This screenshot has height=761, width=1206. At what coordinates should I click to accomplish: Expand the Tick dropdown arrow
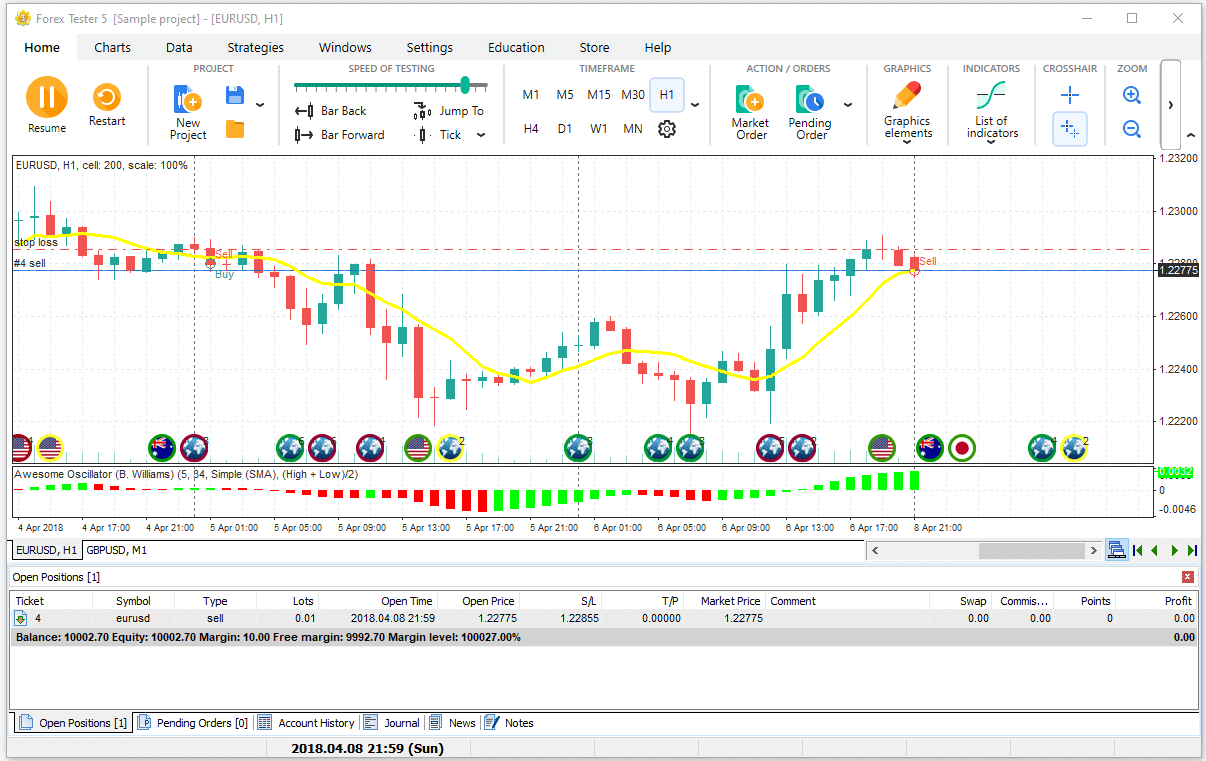point(481,135)
